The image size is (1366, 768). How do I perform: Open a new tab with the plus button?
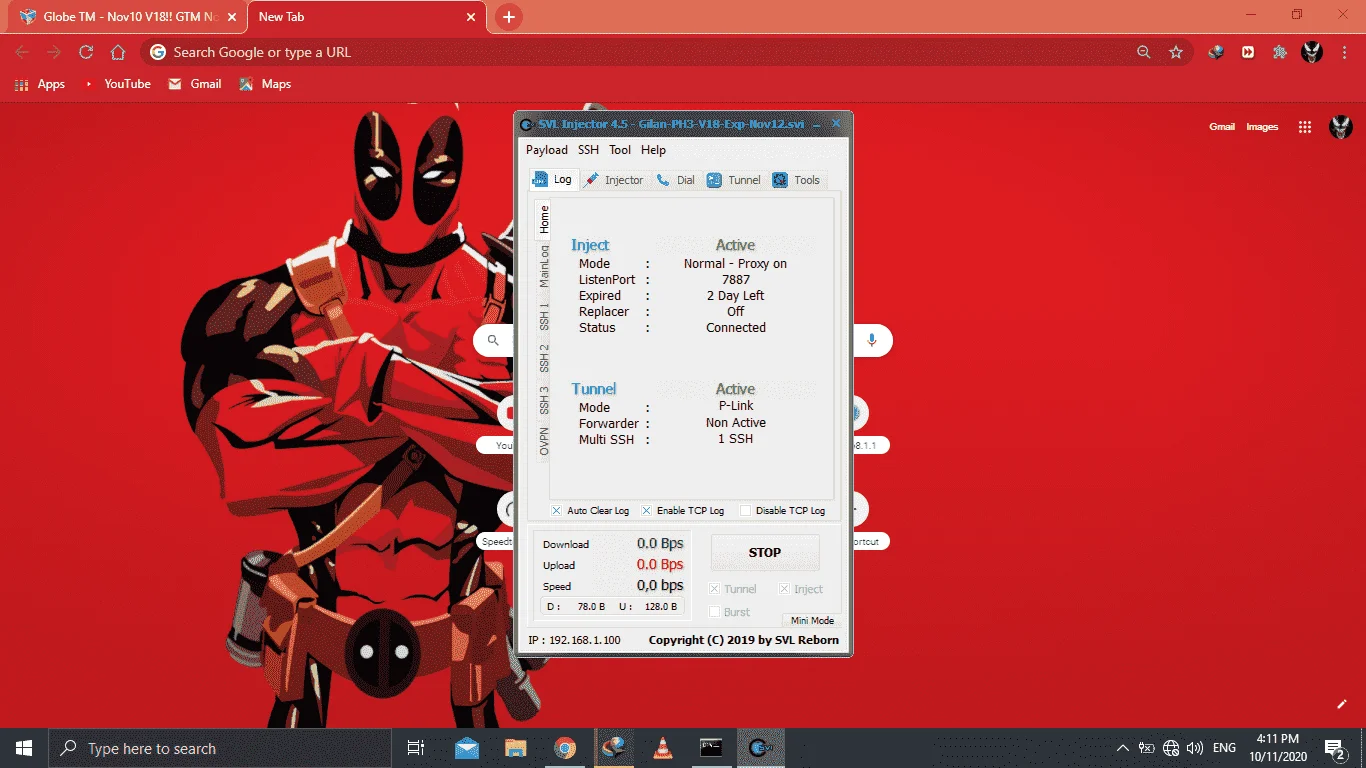pos(509,17)
